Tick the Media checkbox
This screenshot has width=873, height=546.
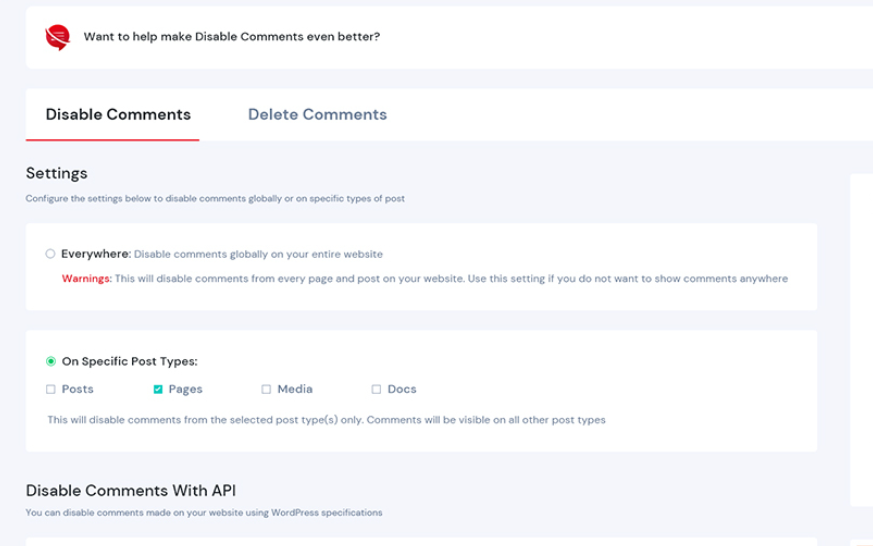pyautogui.click(x=266, y=390)
